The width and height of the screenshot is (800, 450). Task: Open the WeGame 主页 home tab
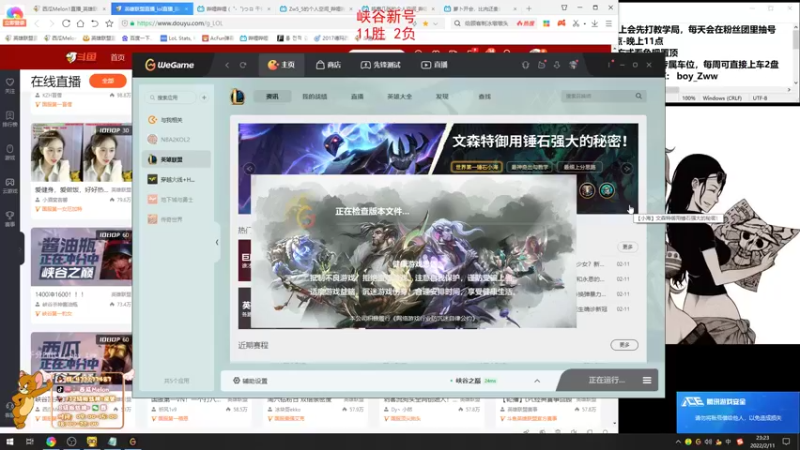281,65
